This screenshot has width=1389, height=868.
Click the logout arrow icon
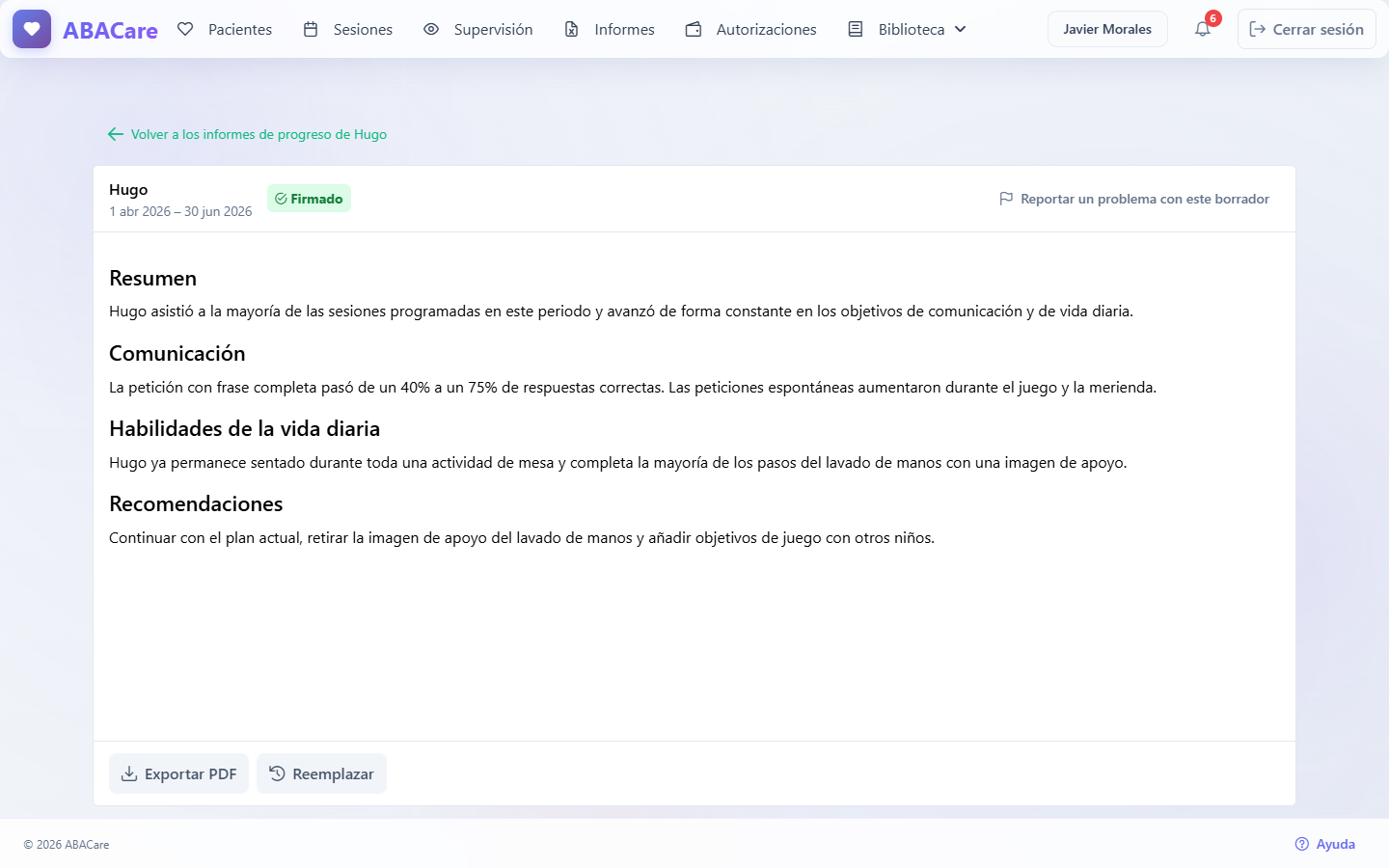(1258, 29)
